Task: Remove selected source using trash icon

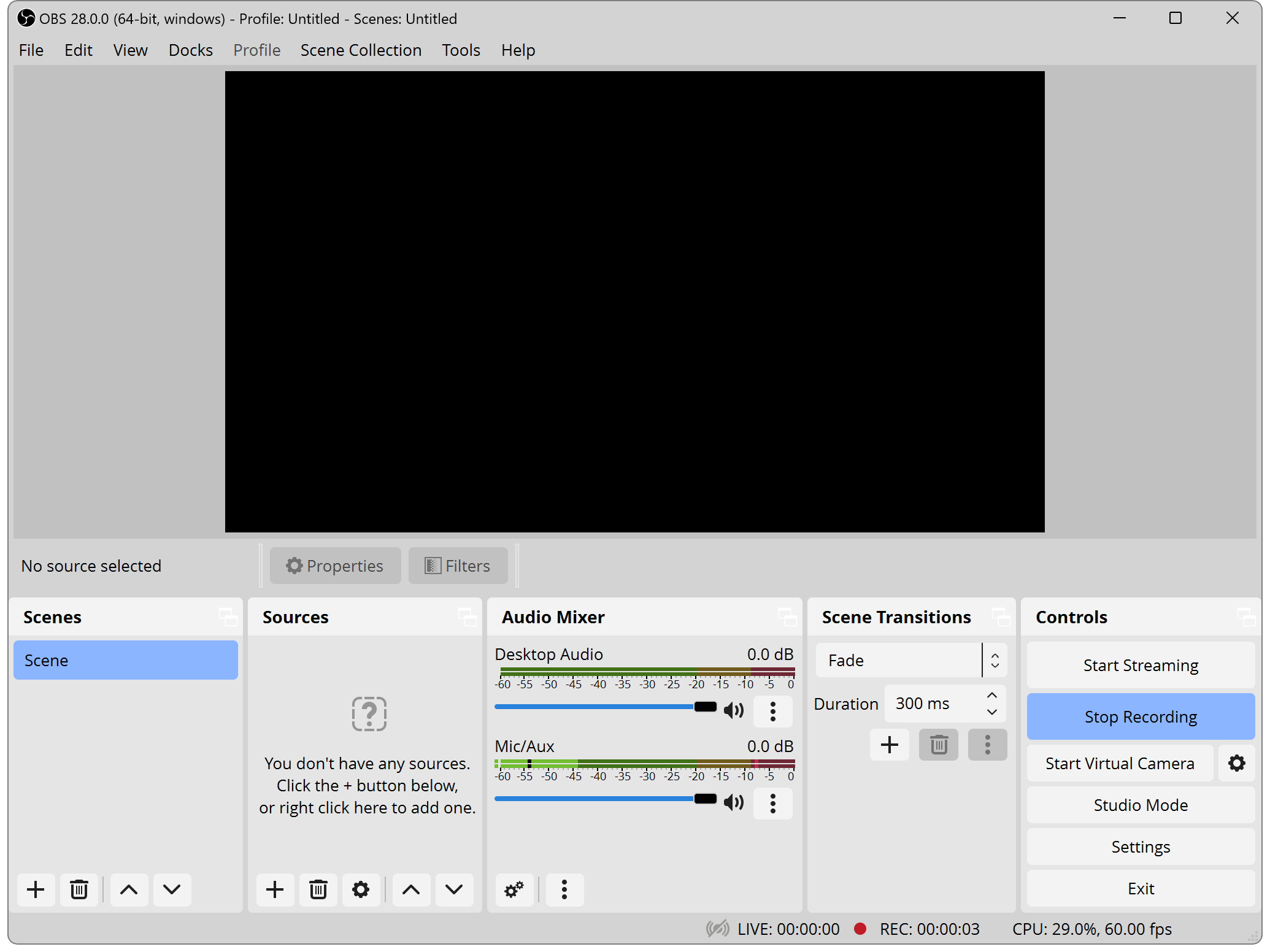Action: (x=318, y=889)
